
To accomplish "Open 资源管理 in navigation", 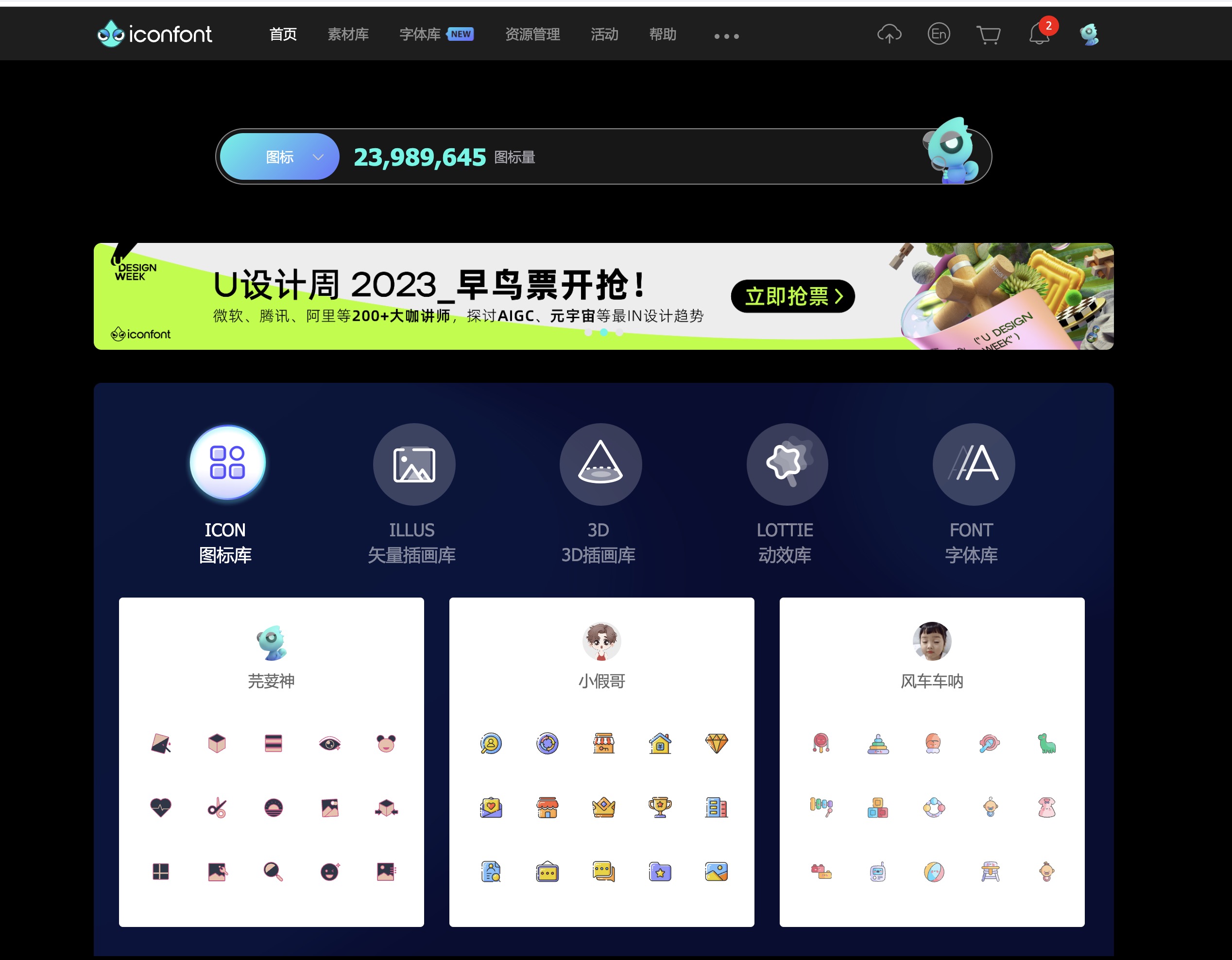I will pos(532,34).
